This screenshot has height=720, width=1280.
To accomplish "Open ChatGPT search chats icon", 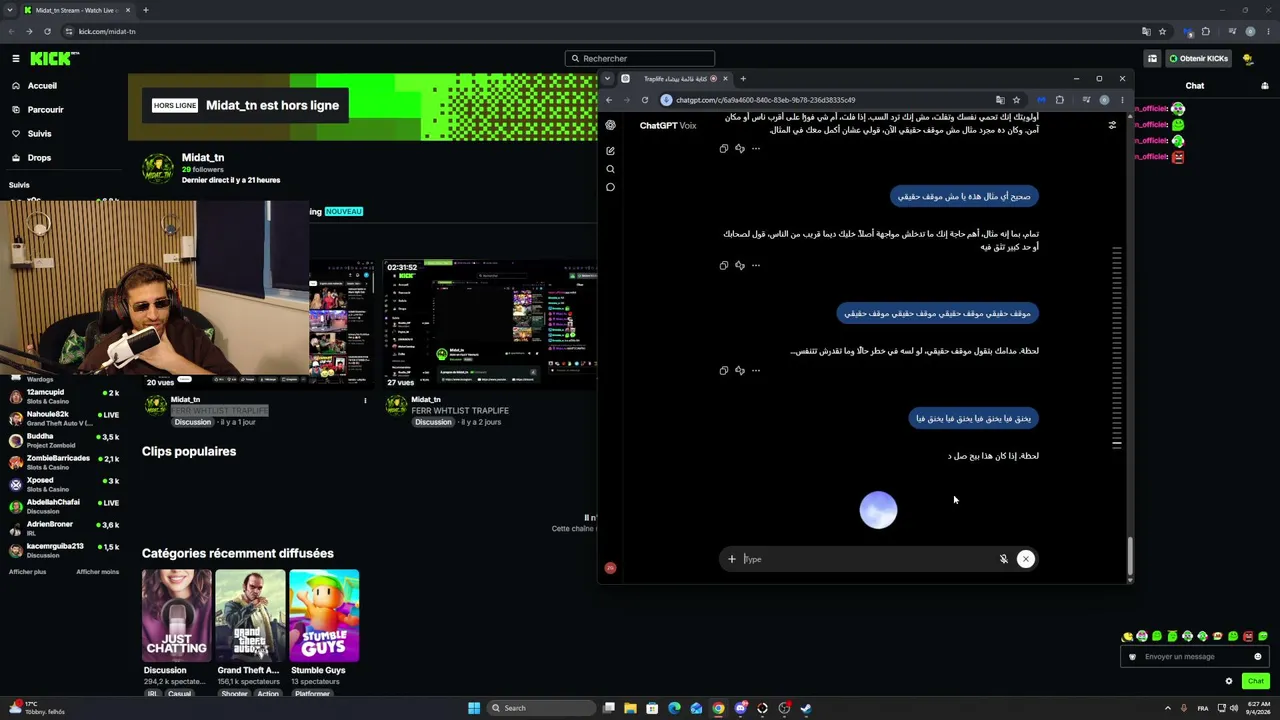I will click(610, 169).
